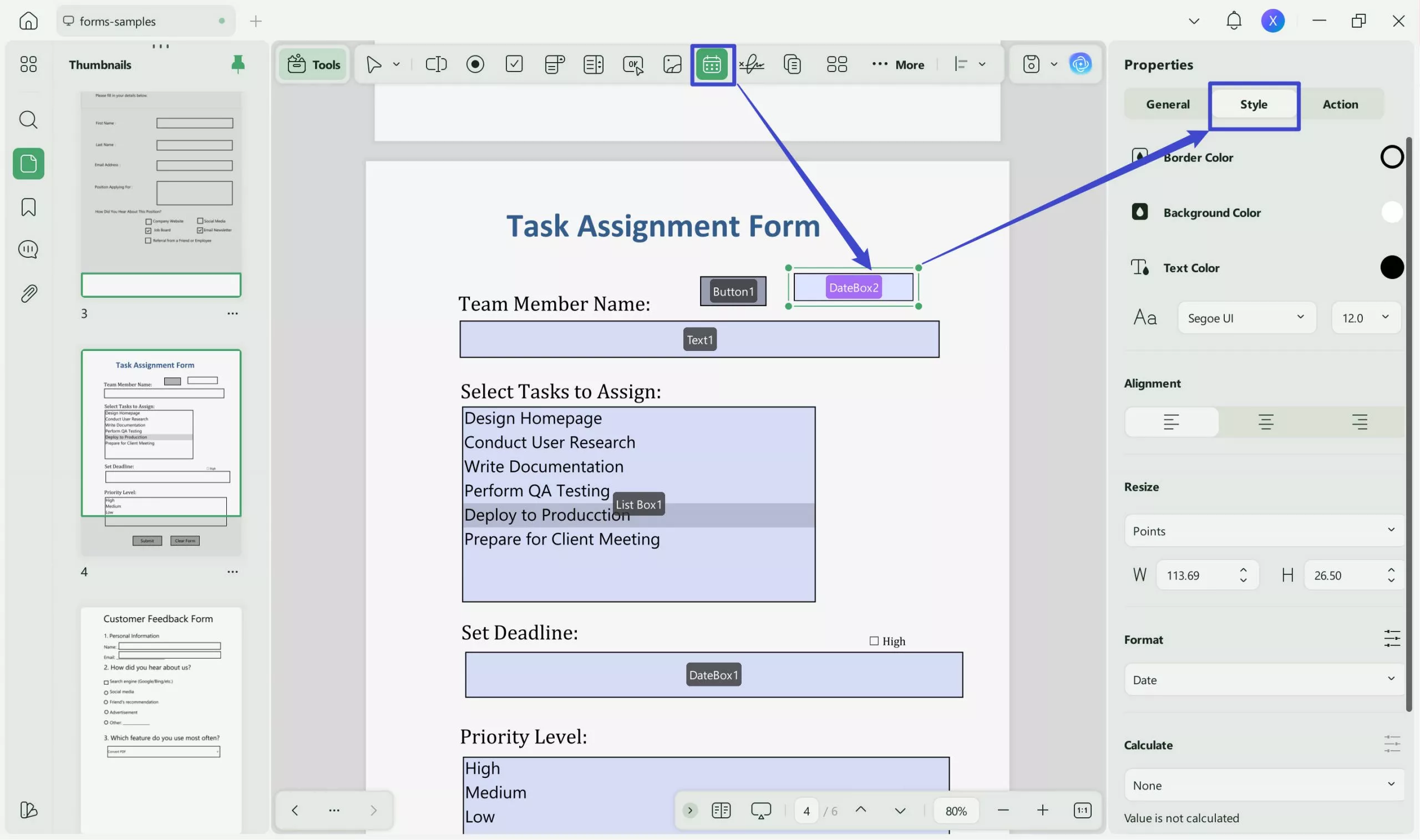Image resolution: width=1420 pixels, height=840 pixels.
Task: Select the Date field tool in toolbar
Action: point(712,64)
